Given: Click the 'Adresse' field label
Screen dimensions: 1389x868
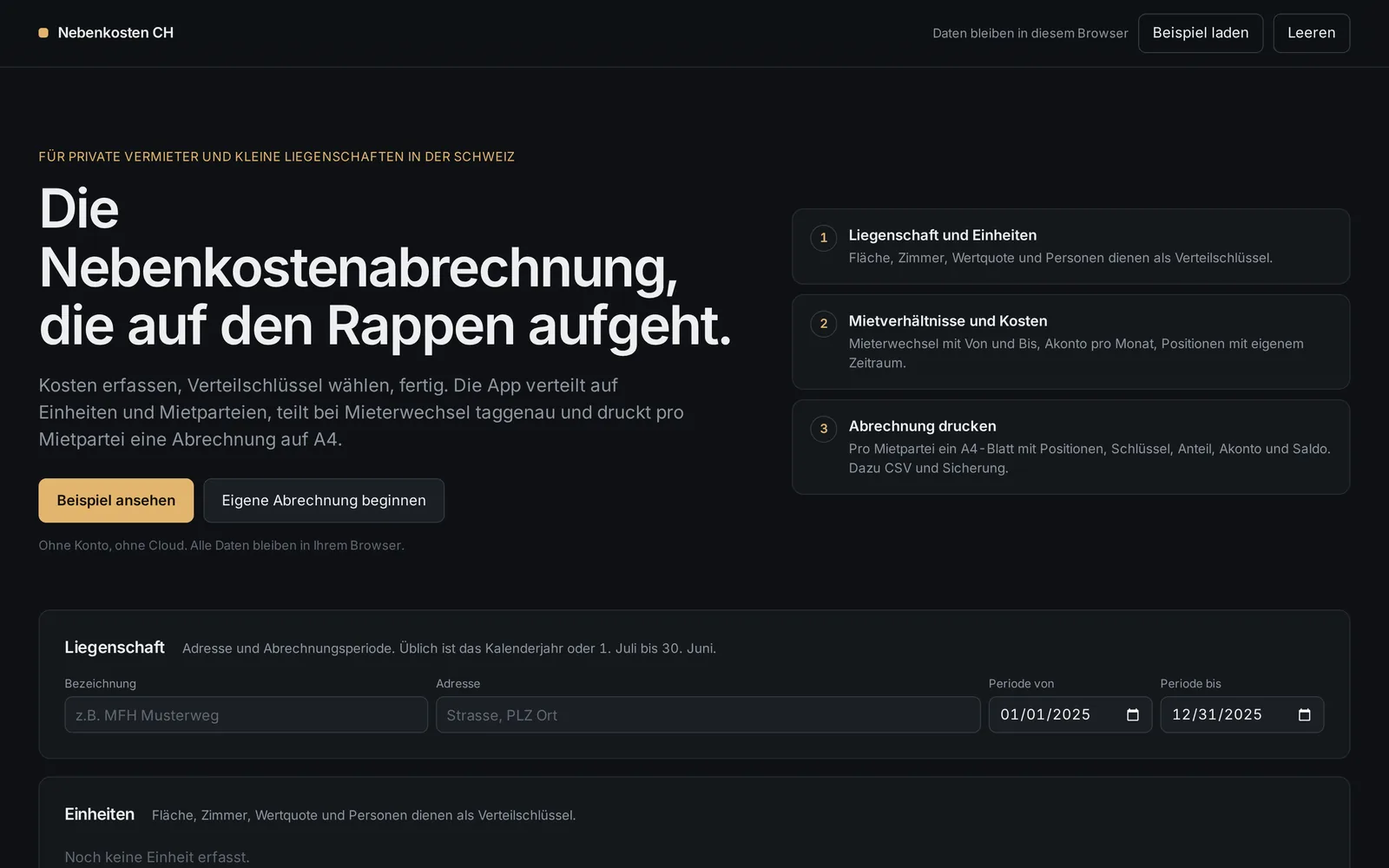Looking at the screenshot, I should tap(458, 683).
